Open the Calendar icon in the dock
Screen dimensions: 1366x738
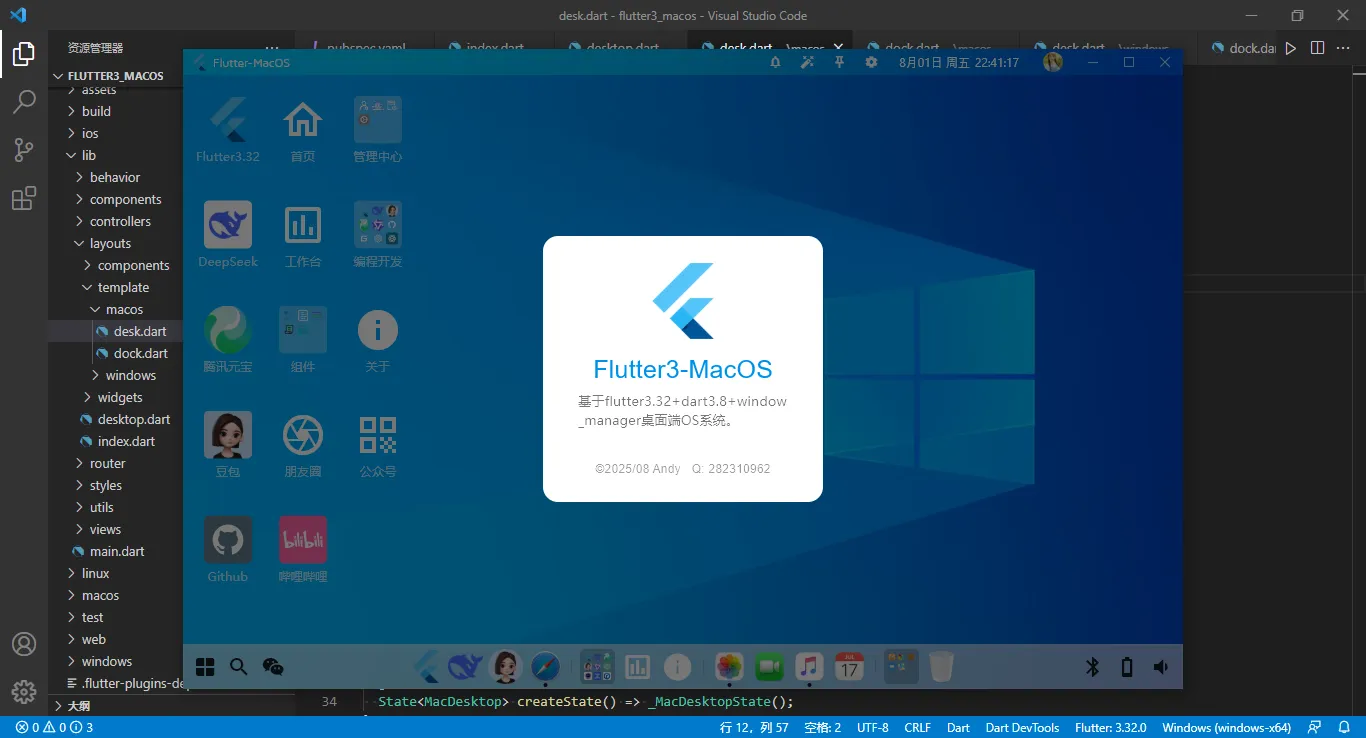(x=849, y=667)
